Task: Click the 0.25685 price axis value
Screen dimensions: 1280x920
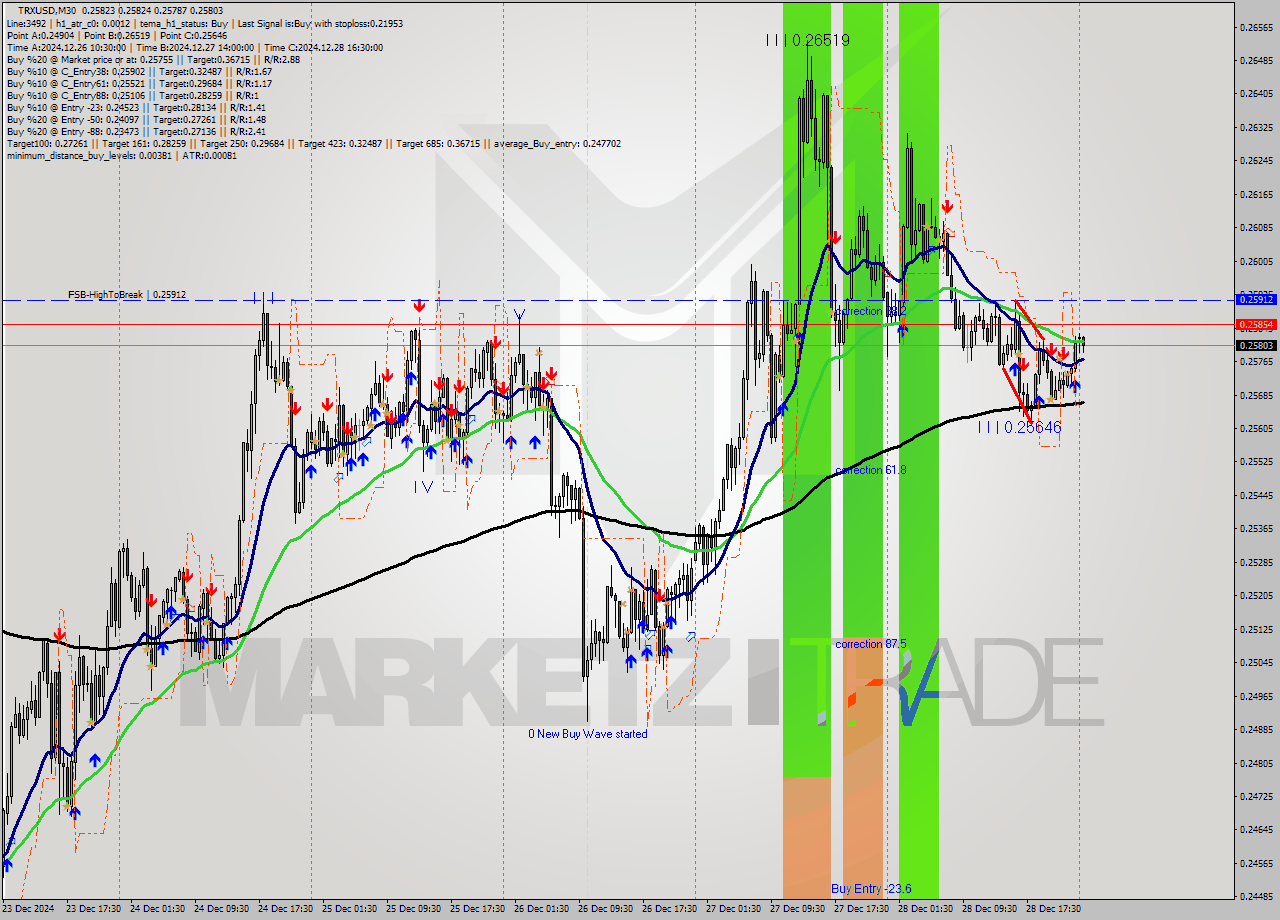Action: (x=1257, y=395)
